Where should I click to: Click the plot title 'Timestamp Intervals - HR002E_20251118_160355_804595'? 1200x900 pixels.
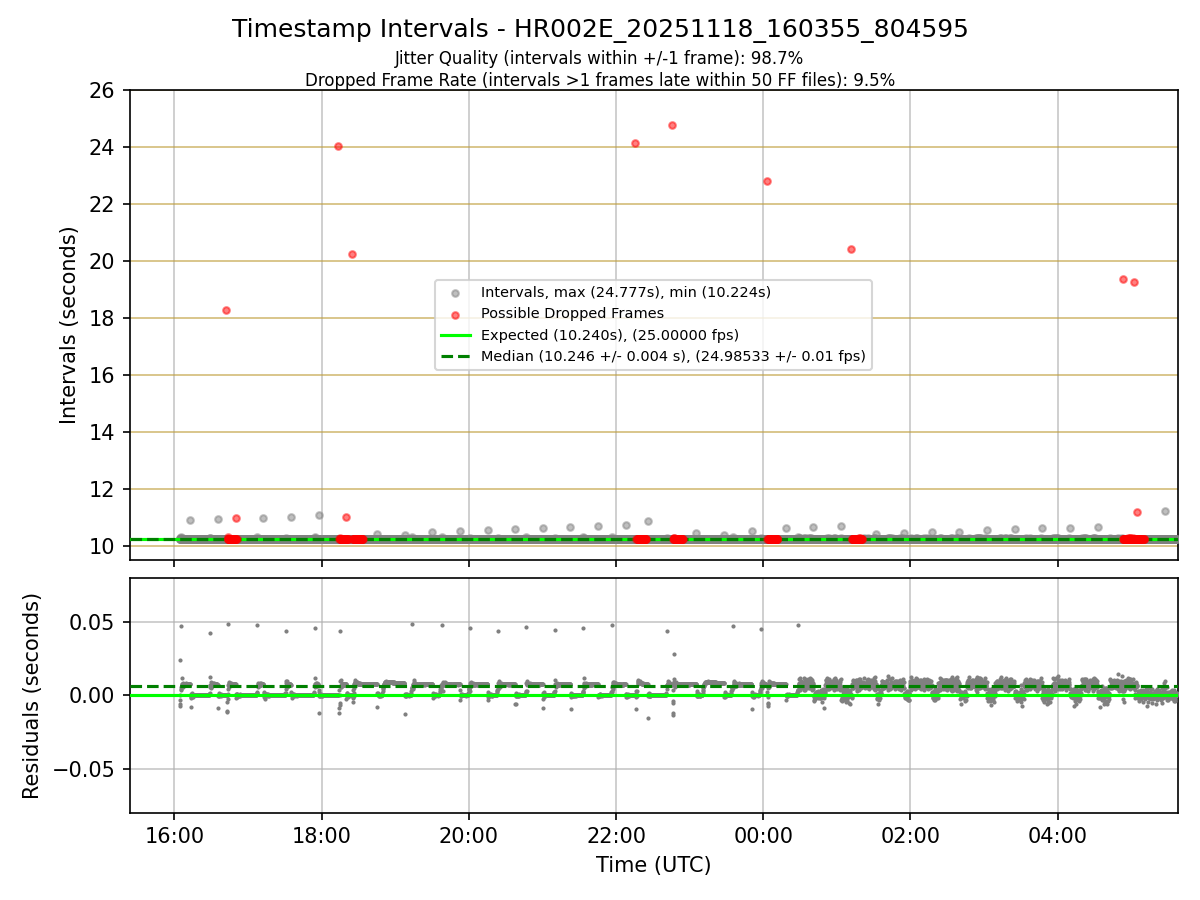600,29
